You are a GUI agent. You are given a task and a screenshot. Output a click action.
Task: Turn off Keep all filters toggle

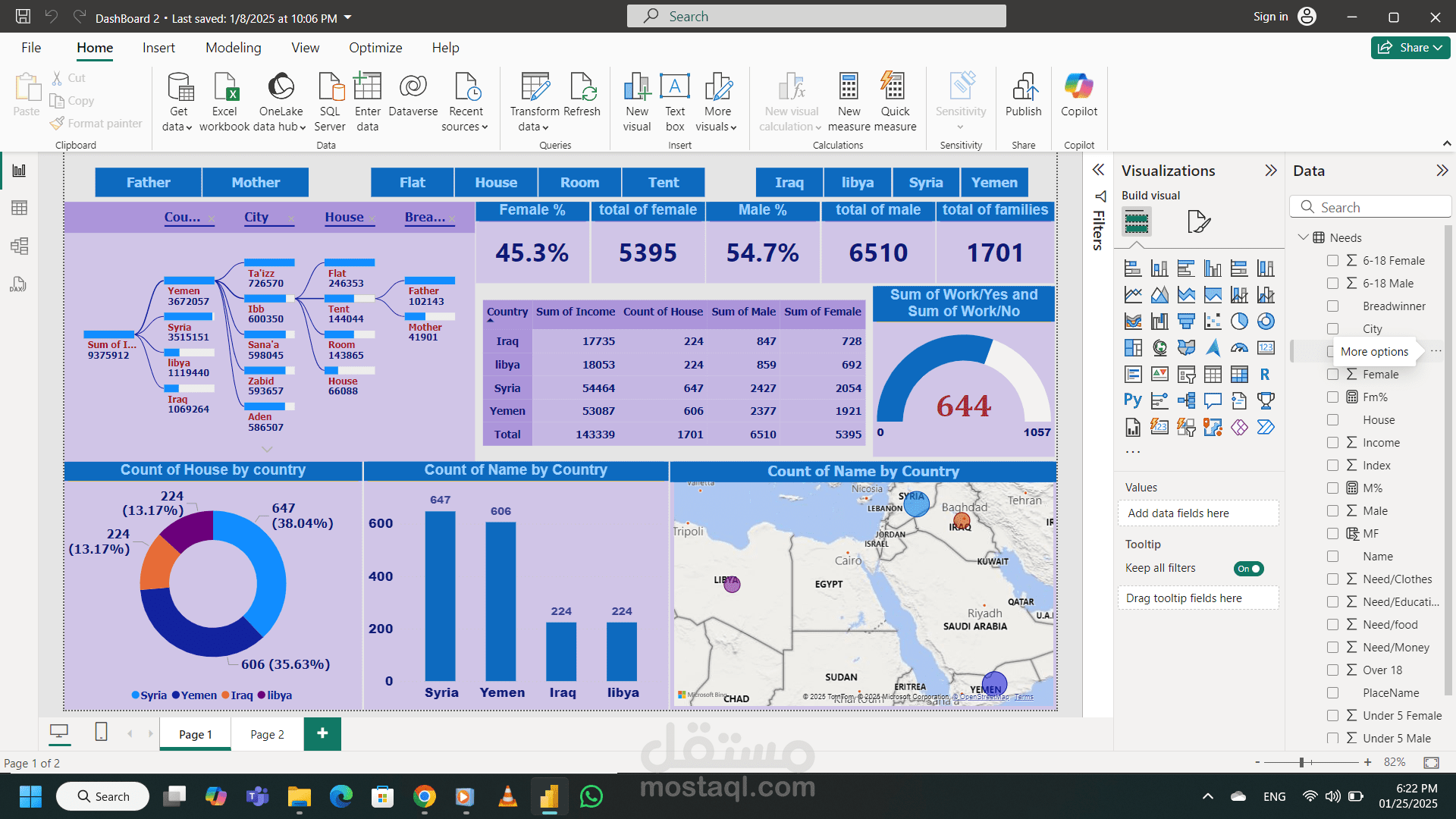(1248, 569)
